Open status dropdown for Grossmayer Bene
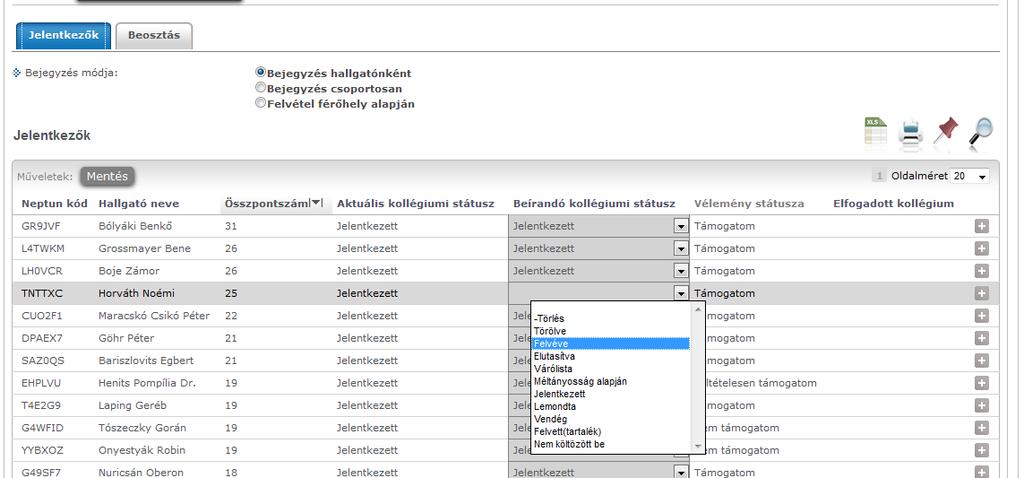Screen dimensions: 1024x478 [681, 248]
